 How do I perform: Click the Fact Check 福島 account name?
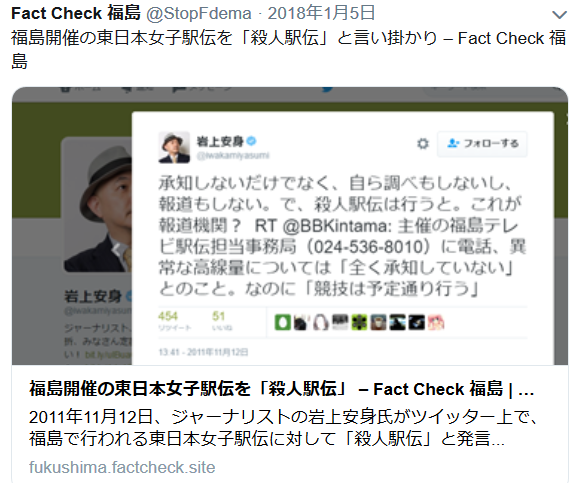(x=76, y=14)
